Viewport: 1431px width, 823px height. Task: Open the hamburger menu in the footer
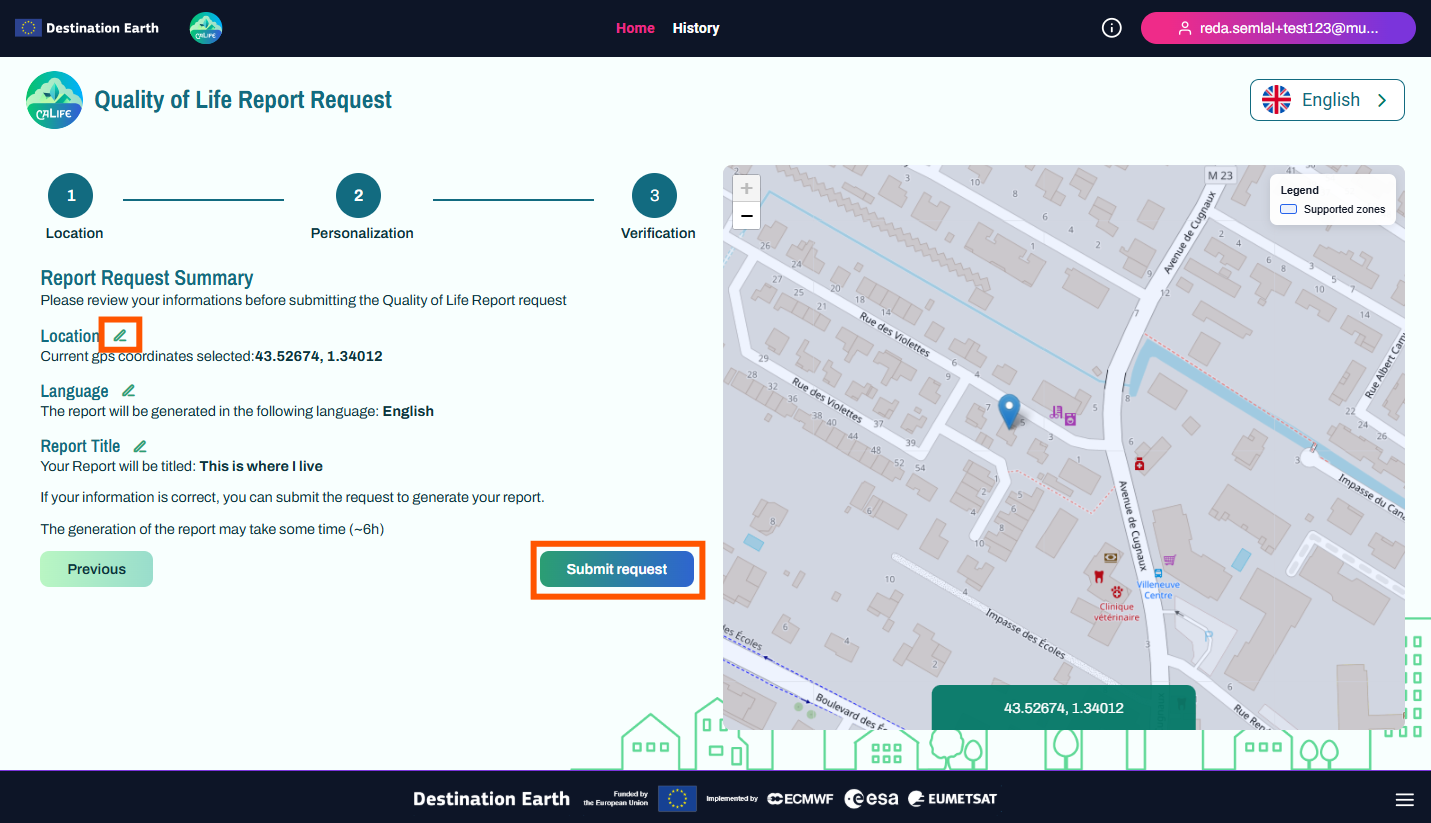coord(1404,799)
